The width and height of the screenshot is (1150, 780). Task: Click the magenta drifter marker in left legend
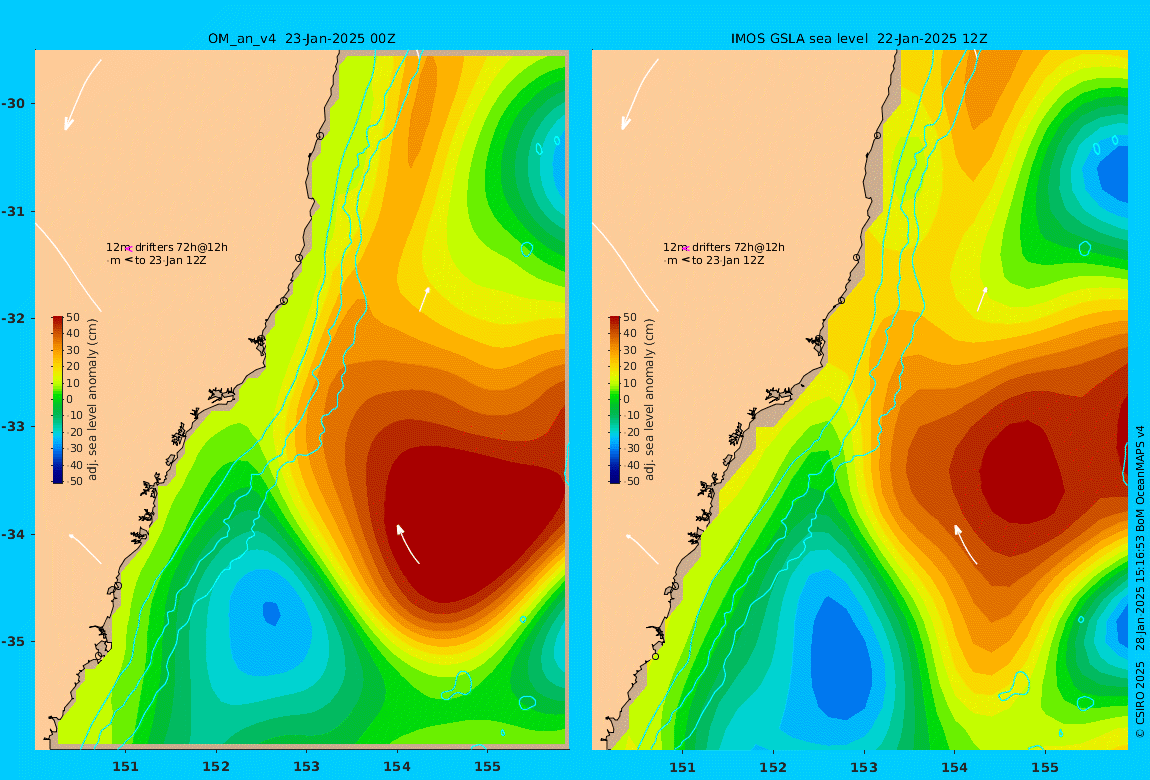[x=128, y=249]
